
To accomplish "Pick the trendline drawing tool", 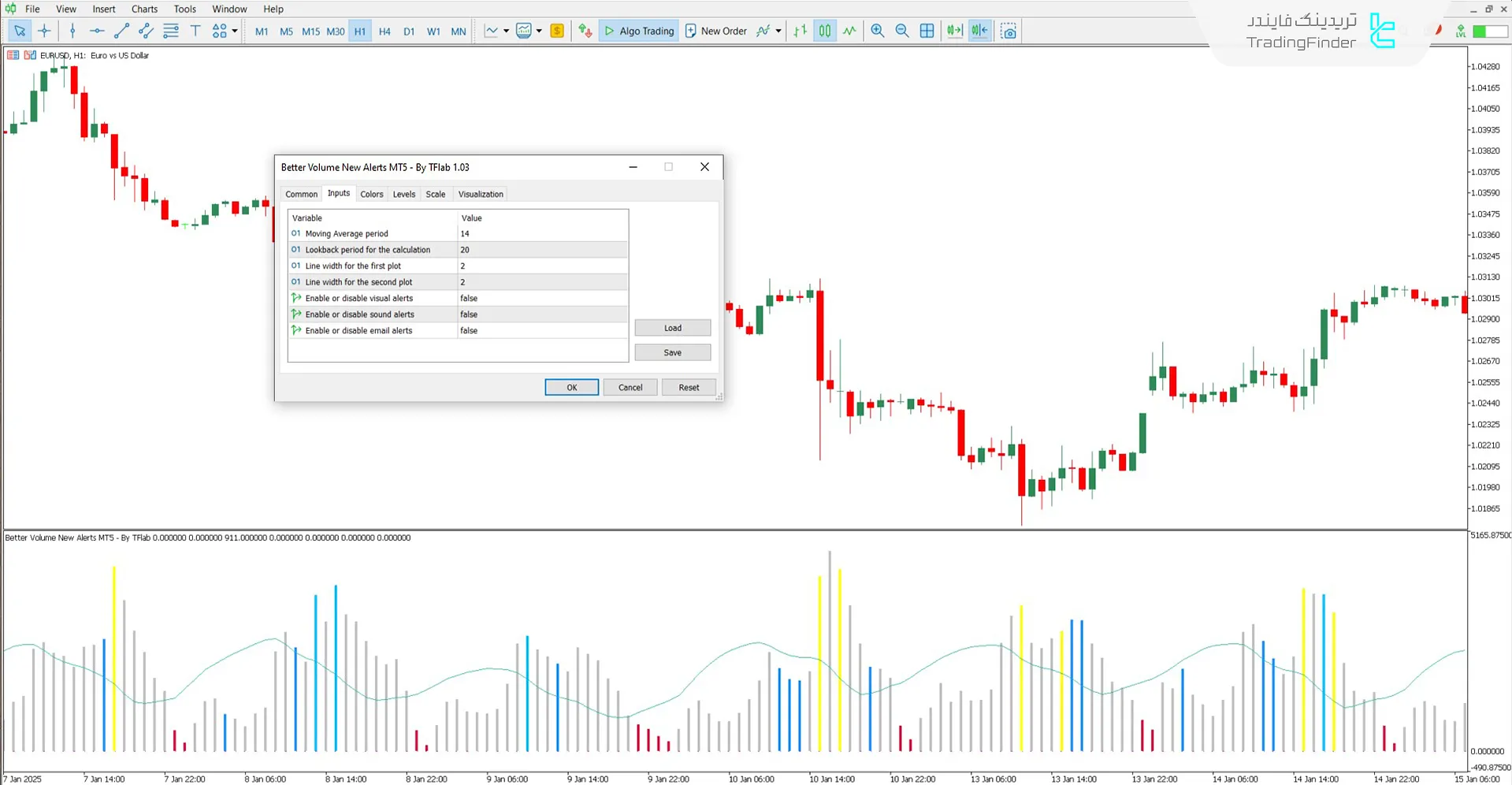I will pos(121,31).
